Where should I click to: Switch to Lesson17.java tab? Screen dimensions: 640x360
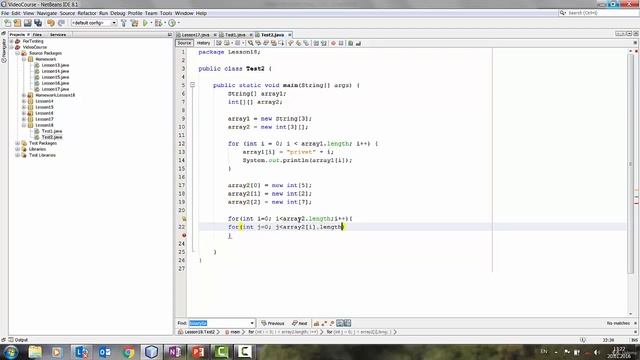coord(196,35)
